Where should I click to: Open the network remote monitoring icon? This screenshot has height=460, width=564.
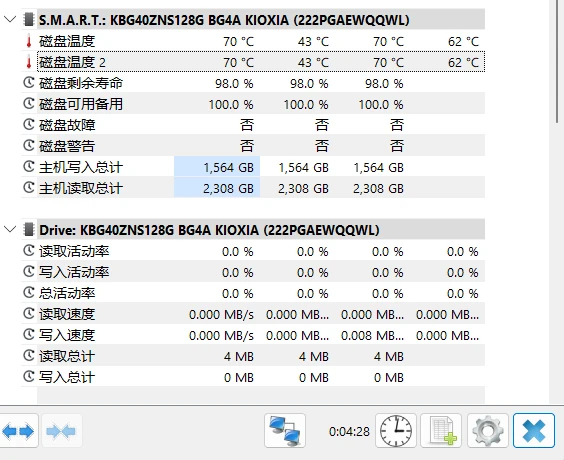(285, 431)
